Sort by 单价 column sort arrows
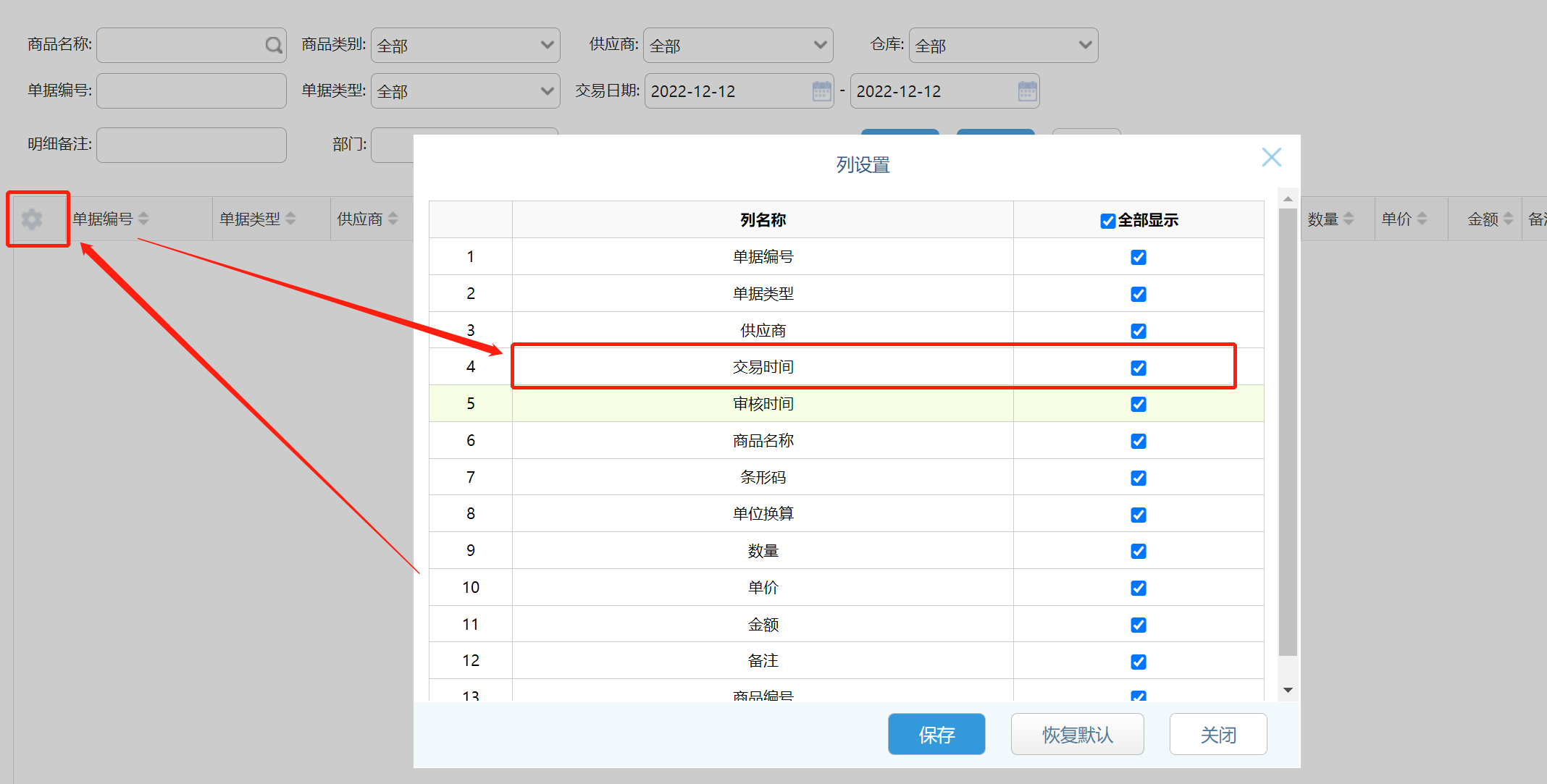 tap(1422, 219)
